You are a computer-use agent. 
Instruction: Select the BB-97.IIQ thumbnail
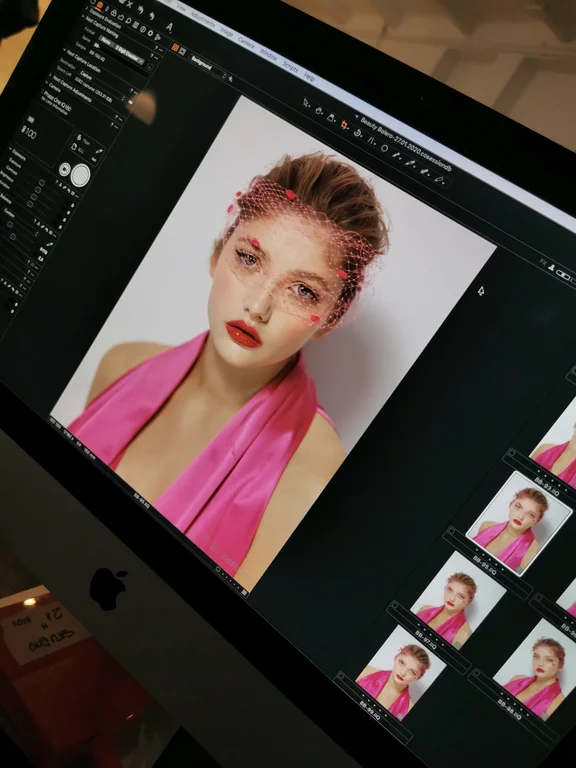click(x=458, y=599)
